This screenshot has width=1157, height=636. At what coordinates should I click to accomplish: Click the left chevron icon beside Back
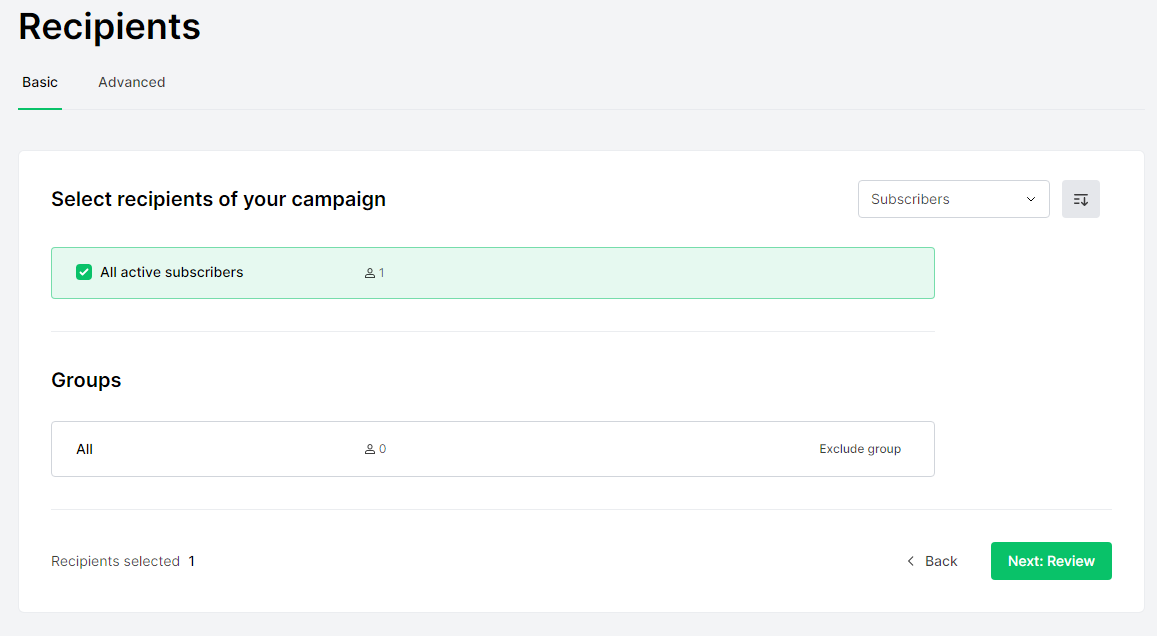pyautogui.click(x=910, y=561)
